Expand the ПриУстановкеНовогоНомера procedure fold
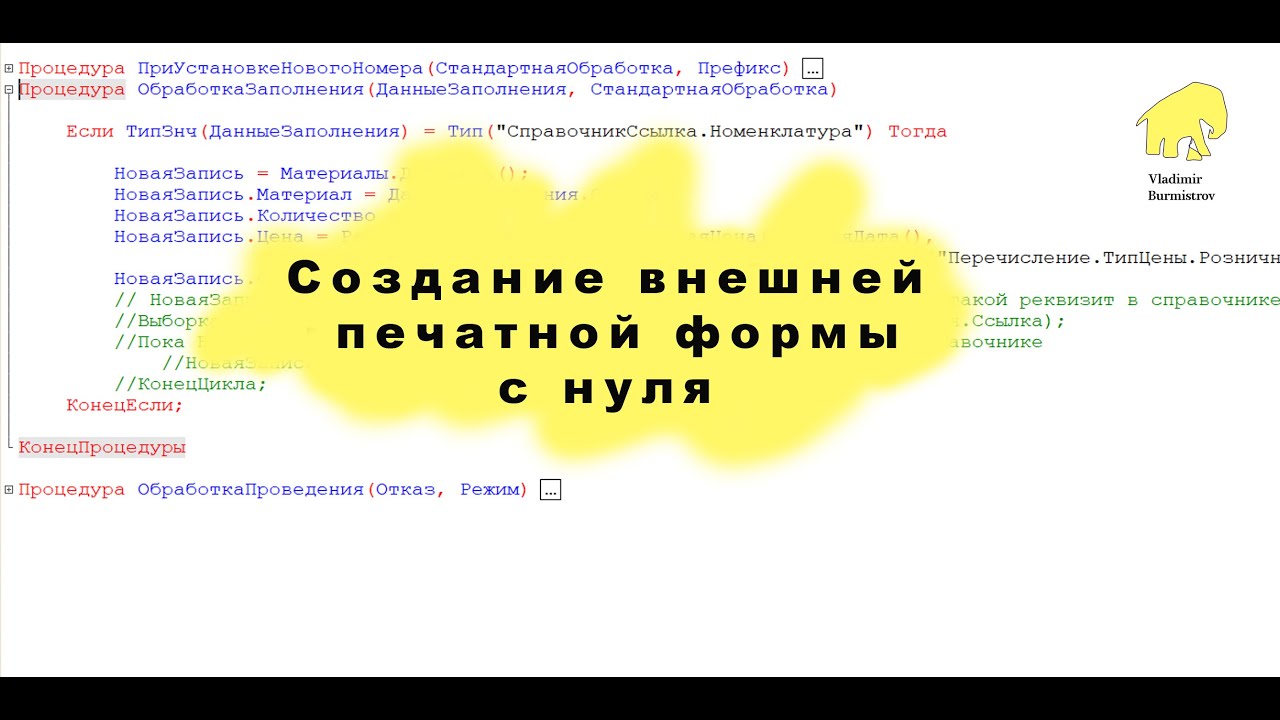The width and height of the screenshot is (1280, 720). point(9,68)
